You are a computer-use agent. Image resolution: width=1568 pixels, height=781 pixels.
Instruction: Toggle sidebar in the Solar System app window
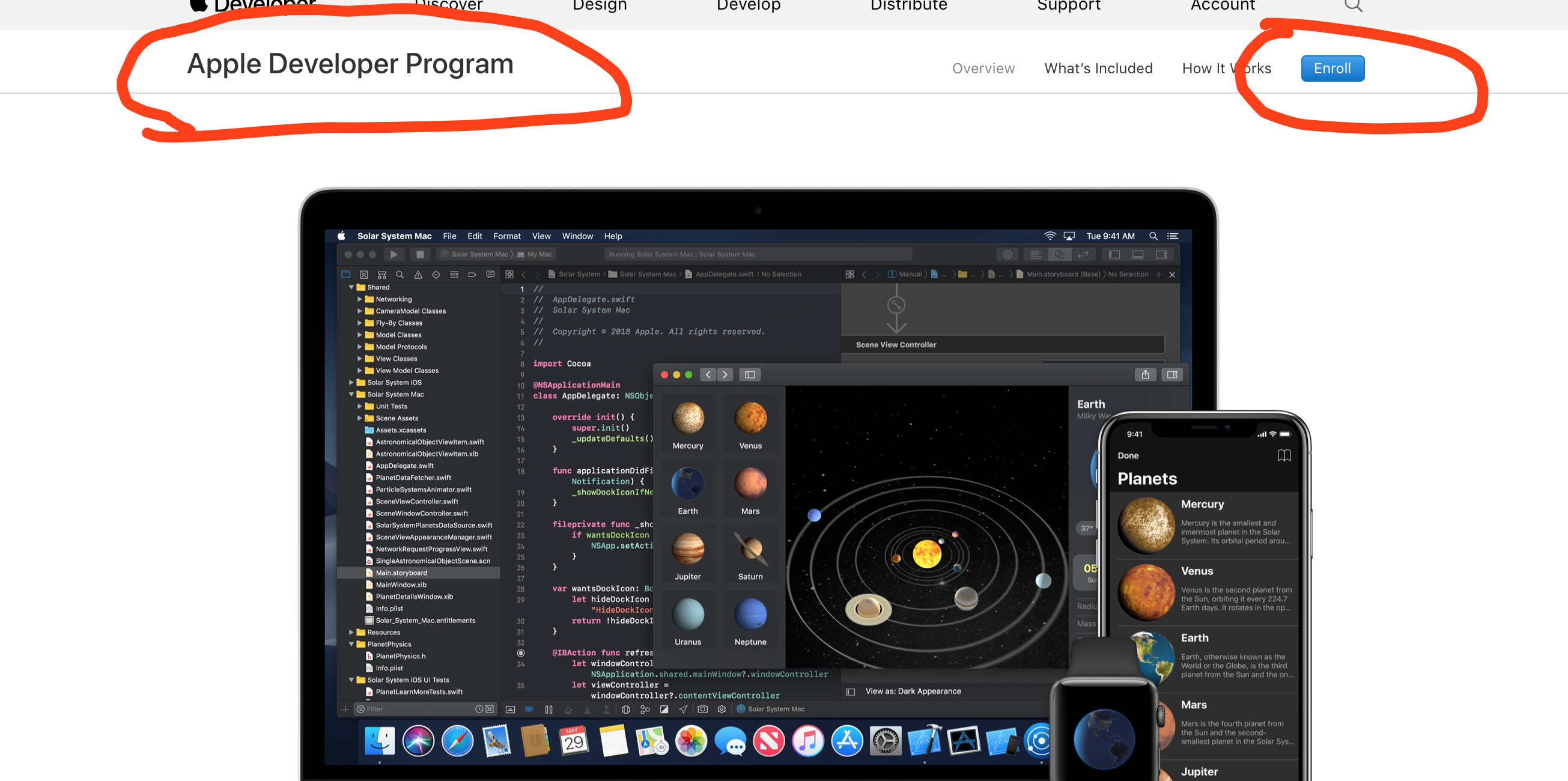749,374
